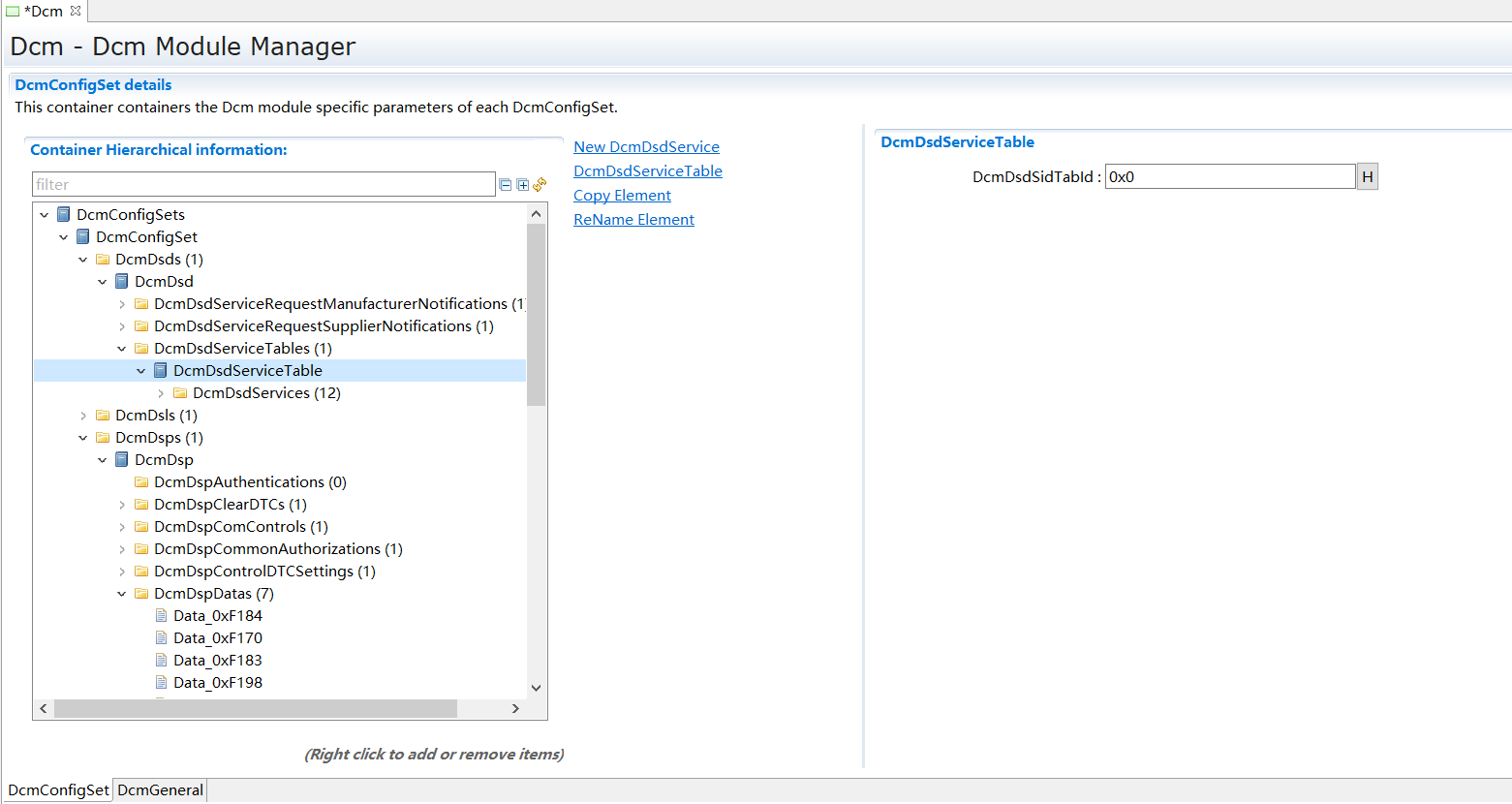Viewport: 1512px width, 804px height.
Task: Expand the DcmDsdServices (12) node
Action: pyautogui.click(x=161, y=393)
